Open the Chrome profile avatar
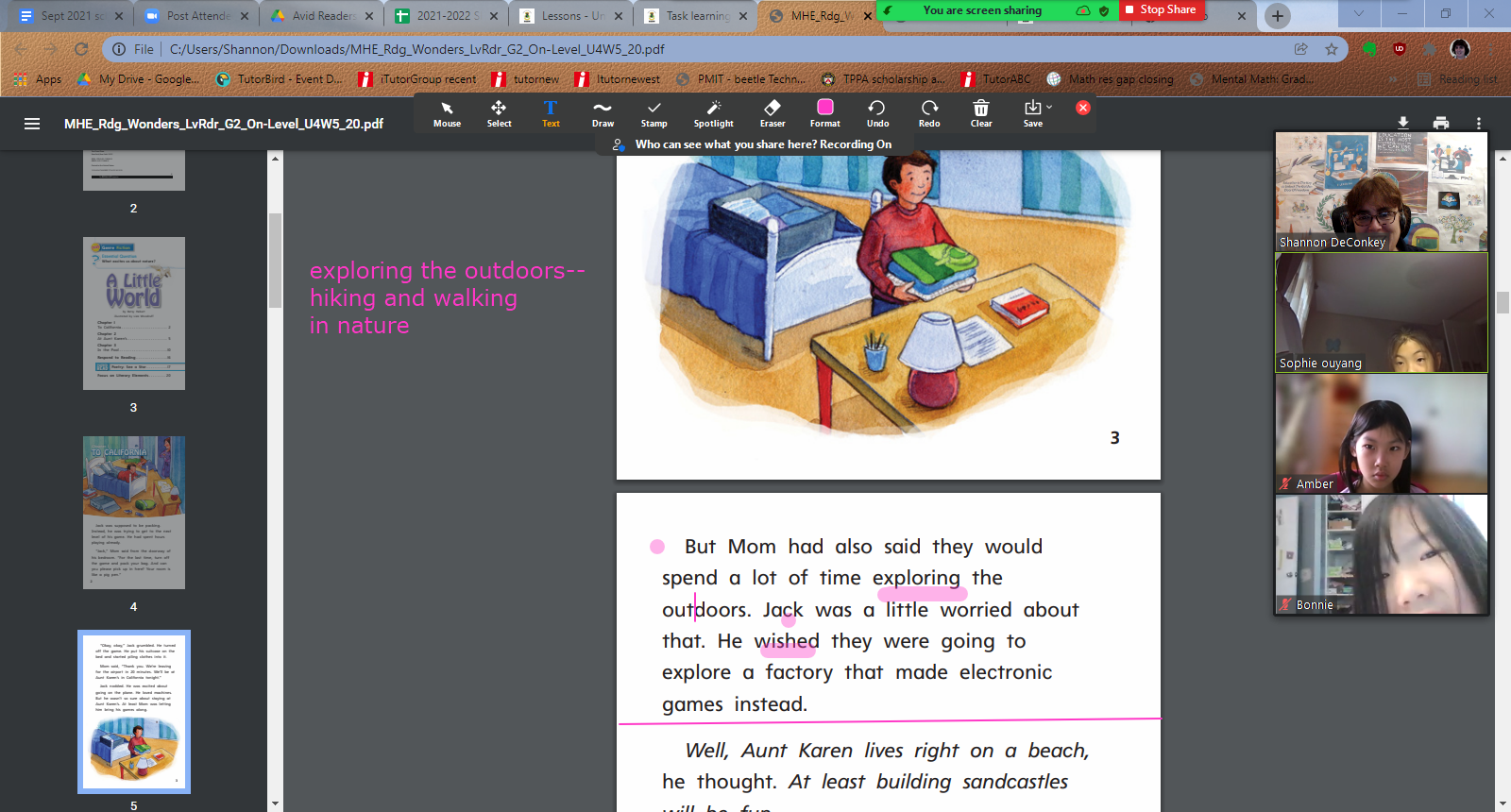The height and width of the screenshot is (812, 1511). click(x=1460, y=49)
